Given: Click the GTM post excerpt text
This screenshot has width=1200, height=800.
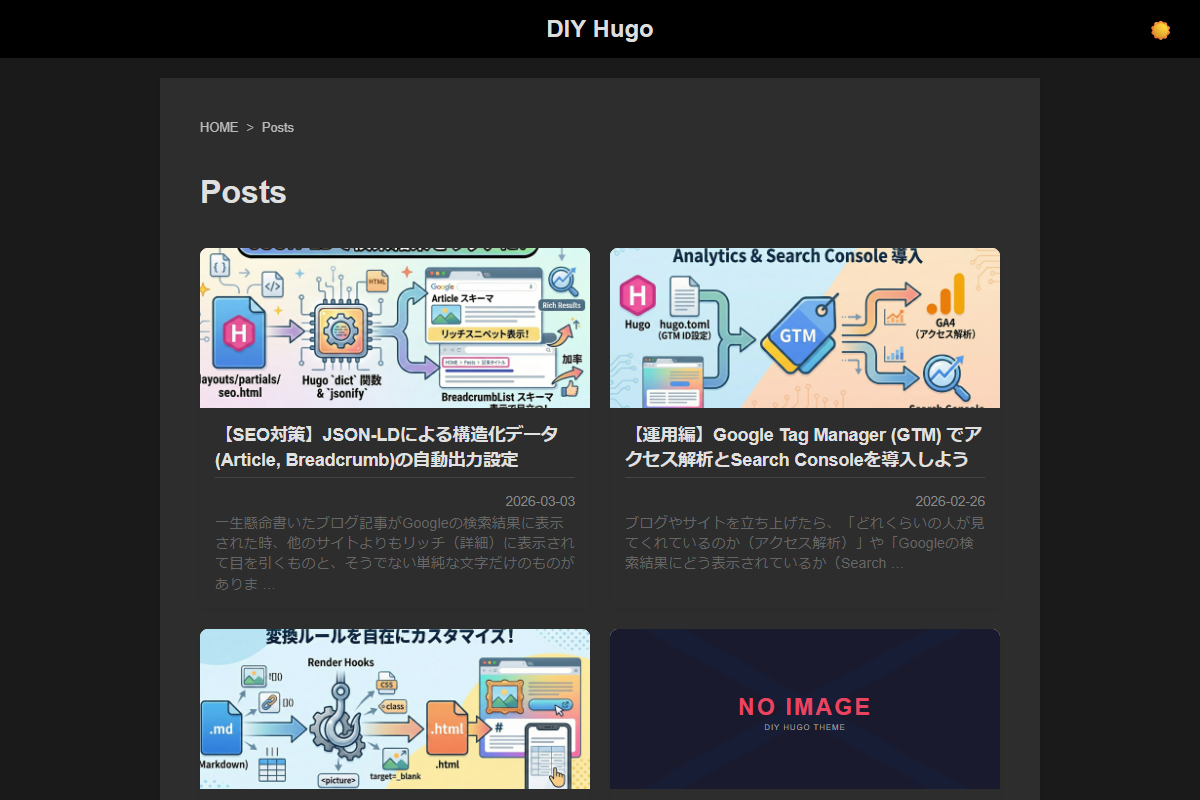Looking at the screenshot, I should click(x=804, y=543).
